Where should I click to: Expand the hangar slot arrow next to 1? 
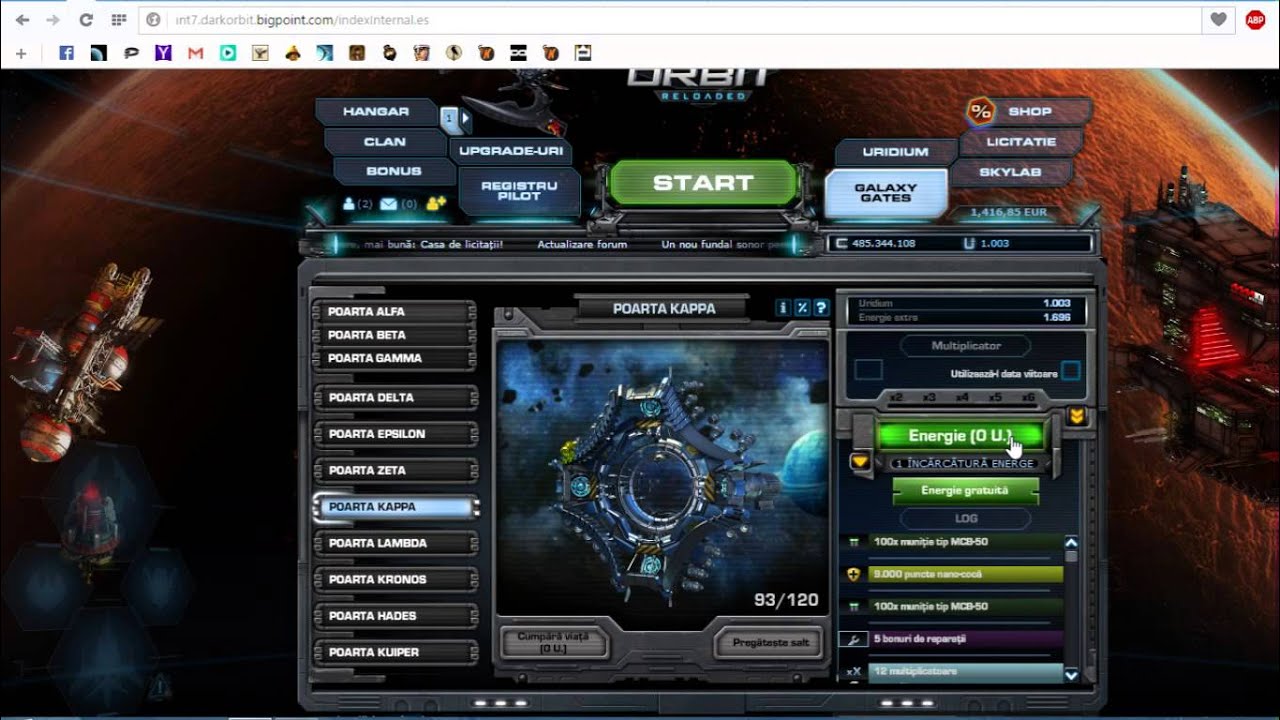point(465,118)
